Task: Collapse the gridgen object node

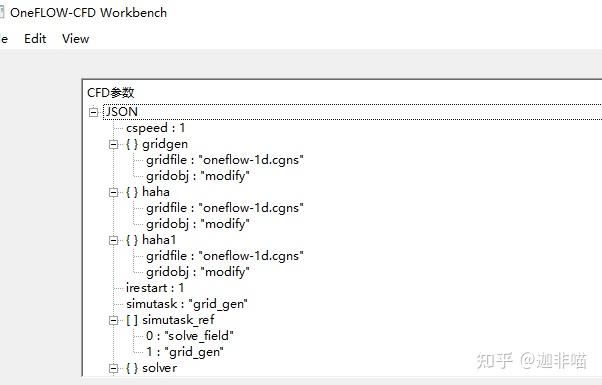Action: pos(113,144)
